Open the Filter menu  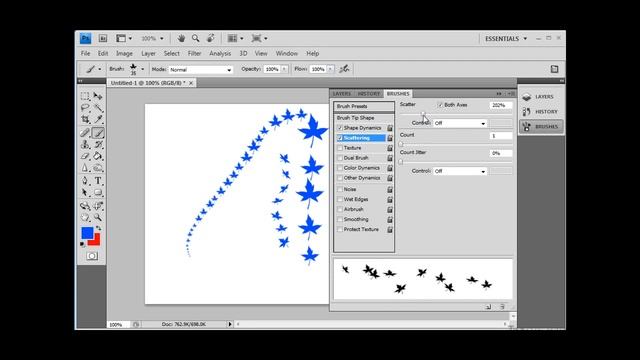[x=194, y=53]
